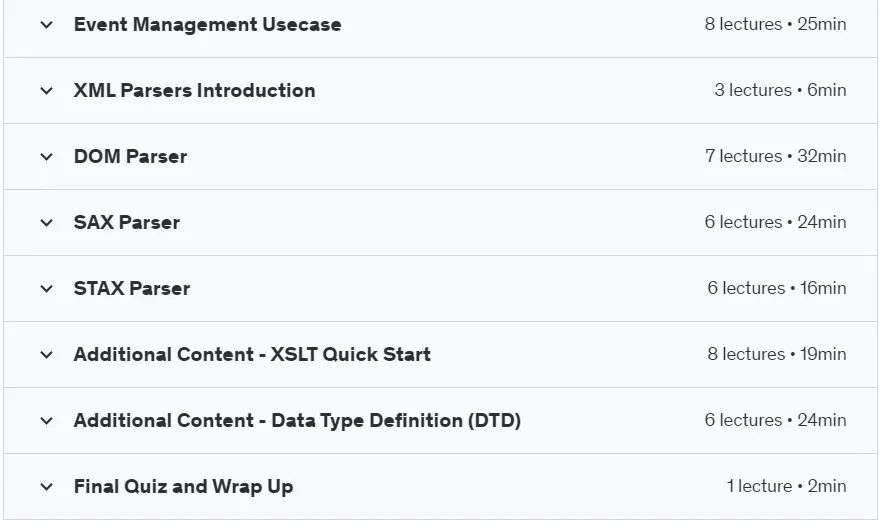Screen dimensions: 881x524
Task: Select the STAX Parser section heading
Action: coord(132,289)
